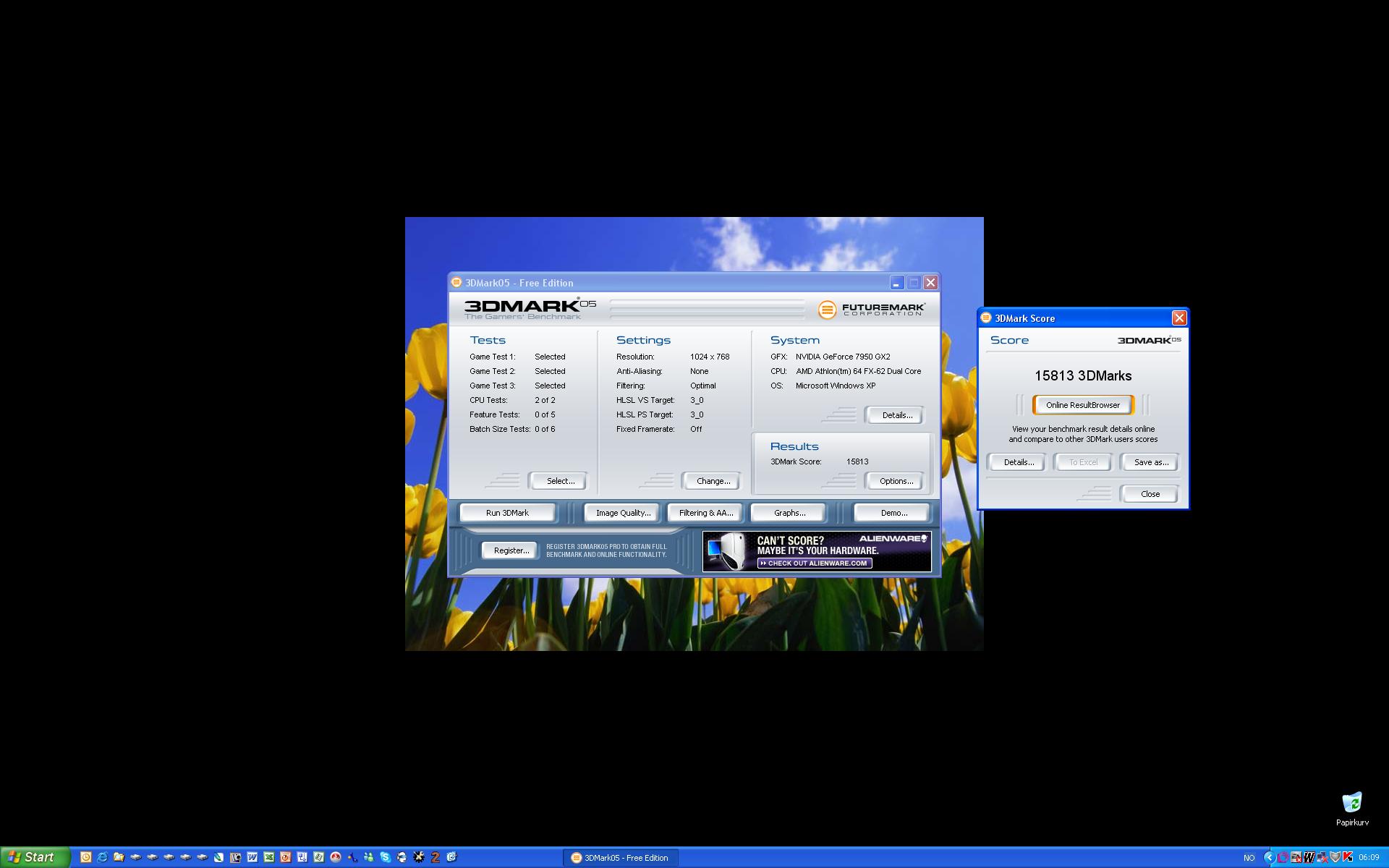Open the webcam capture icon in quick launch

(x=235, y=857)
